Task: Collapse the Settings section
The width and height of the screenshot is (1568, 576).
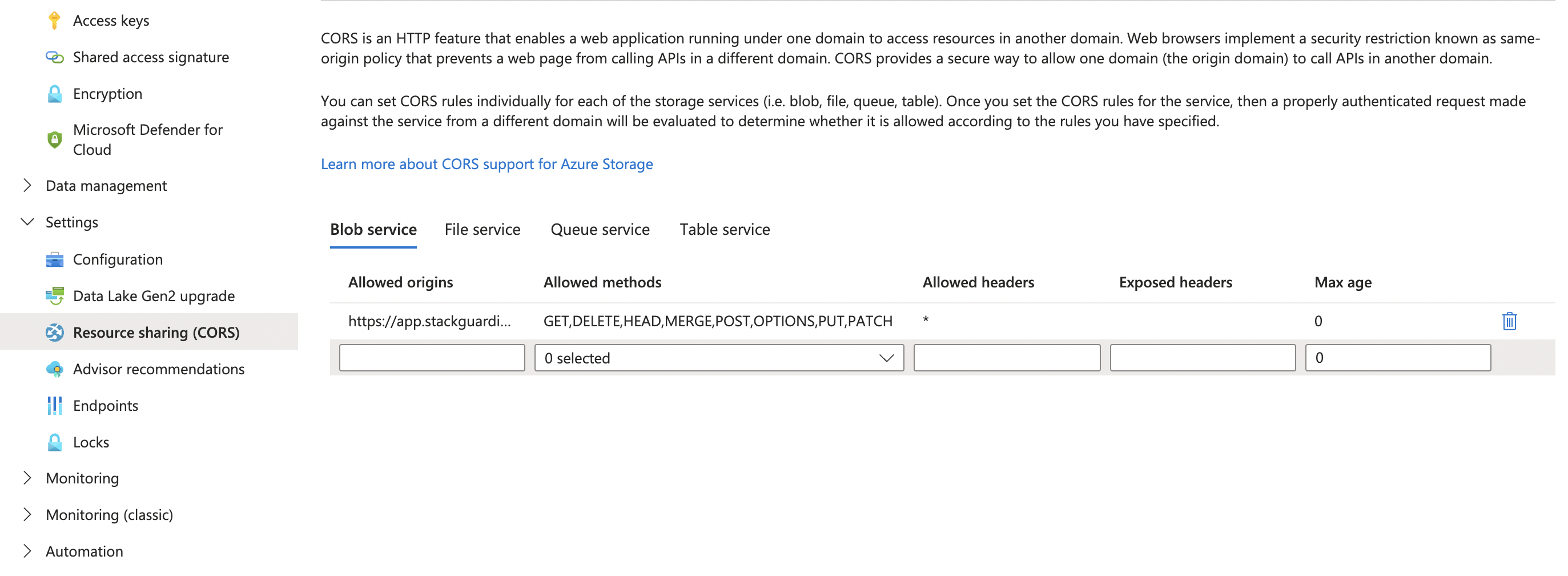Action: click(27, 222)
